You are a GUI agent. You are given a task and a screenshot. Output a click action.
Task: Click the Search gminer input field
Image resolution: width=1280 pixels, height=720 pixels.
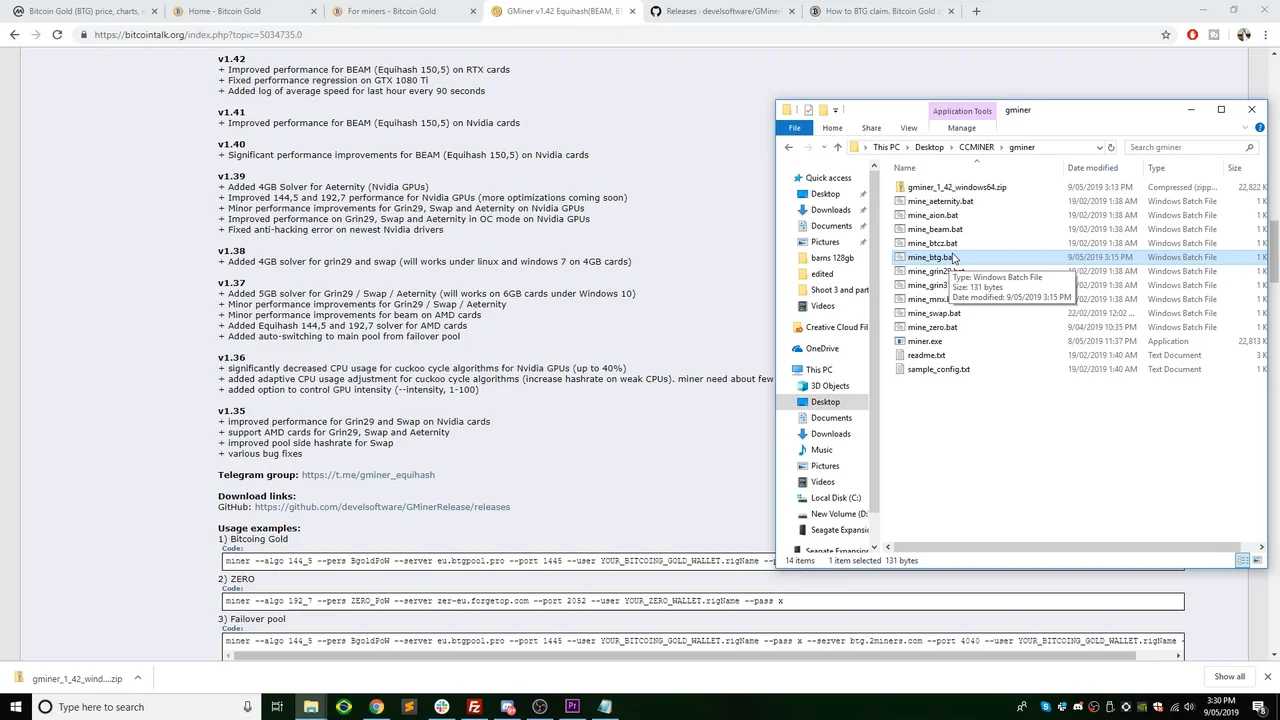coord(1186,147)
